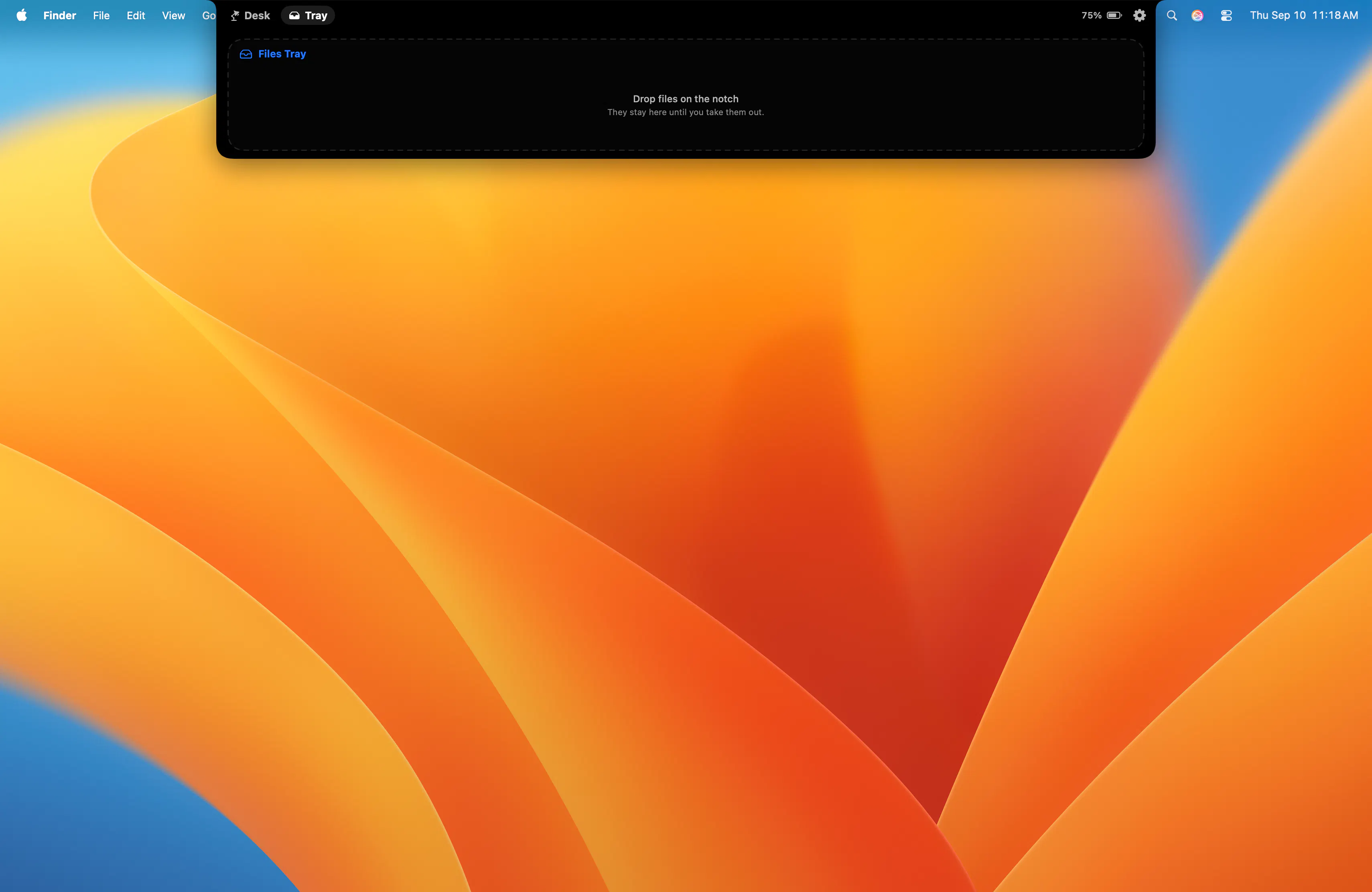Select the Tray tab in the notch
The height and width of the screenshot is (892, 1372).
(x=308, y=16)
